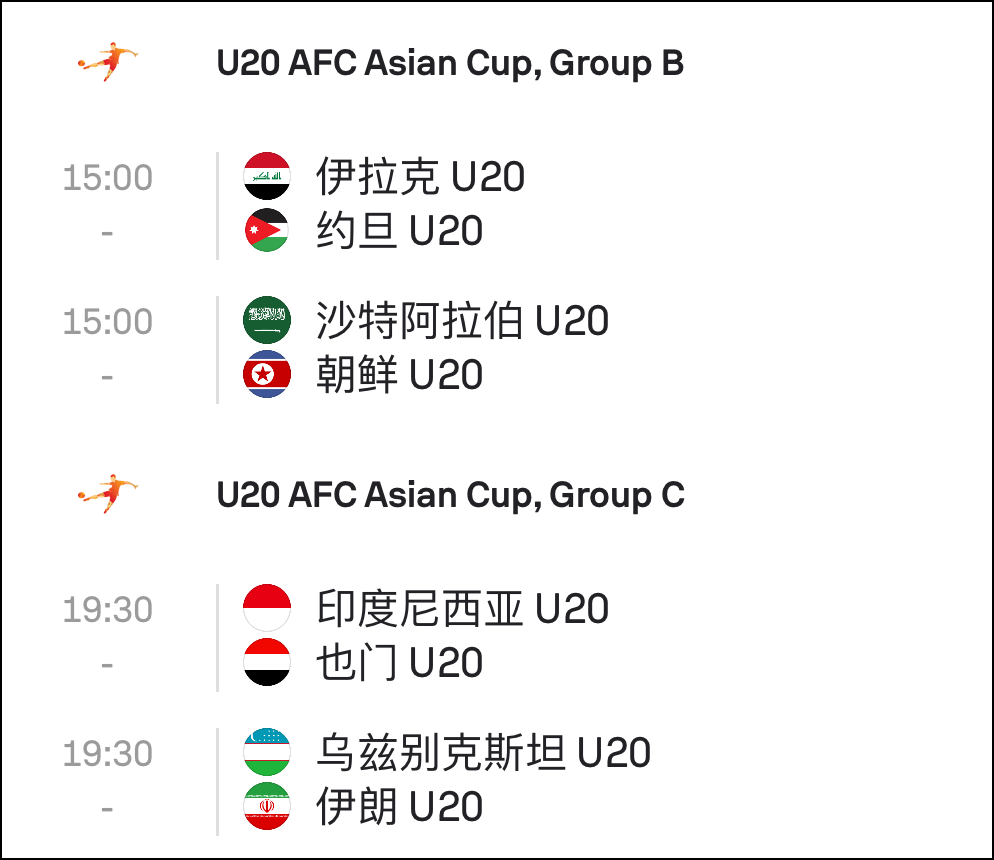Select team name 印度尼西亚 U20
Viewport: 994px width, 860px height.
coord(462,608)
